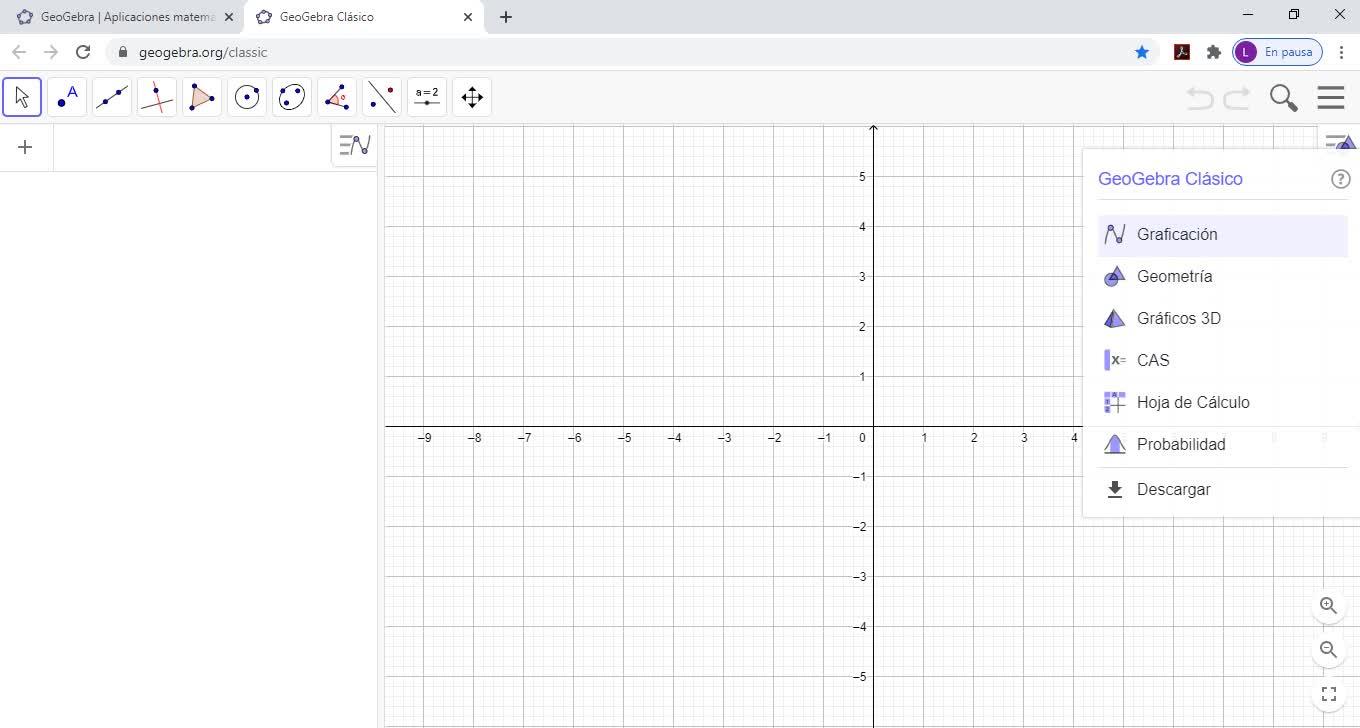Choose the CAS perspective
Image resolution: width=1360 pixels, height=728 pixels.
point(1223,361)
